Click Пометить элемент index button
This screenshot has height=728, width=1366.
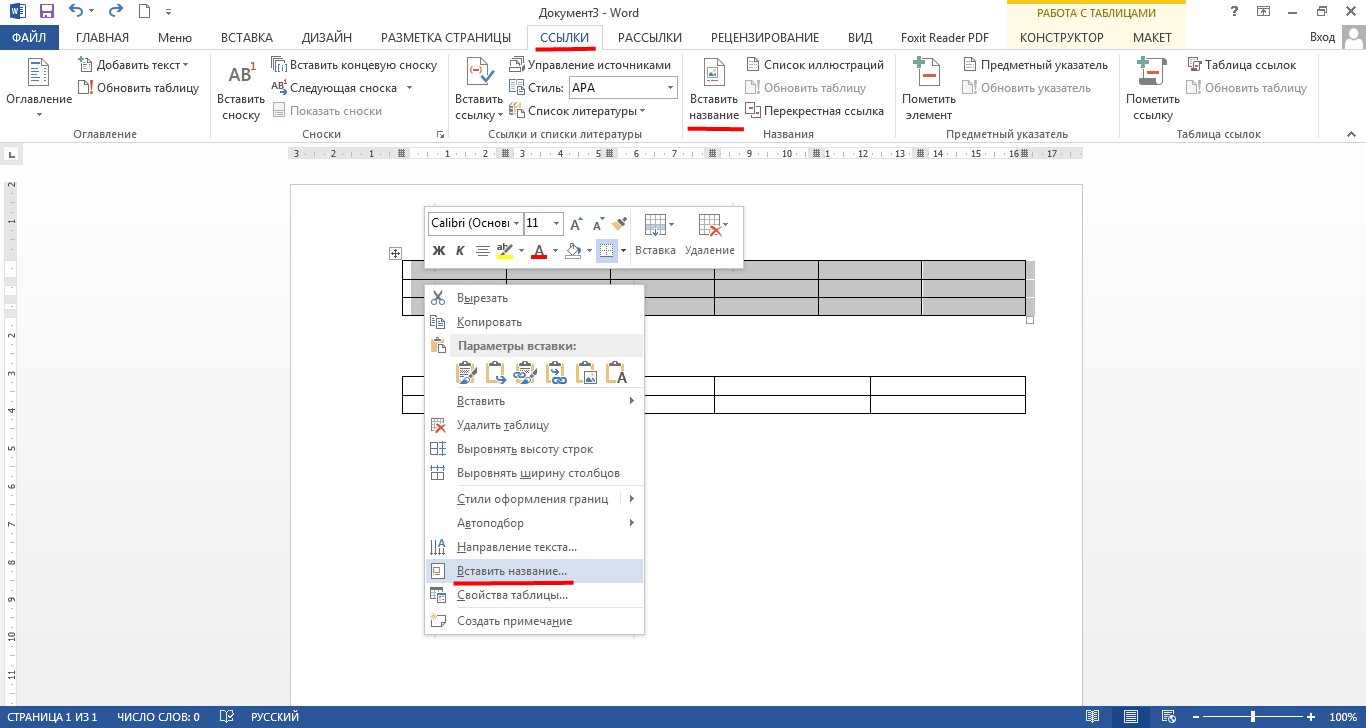pos(929,89)
